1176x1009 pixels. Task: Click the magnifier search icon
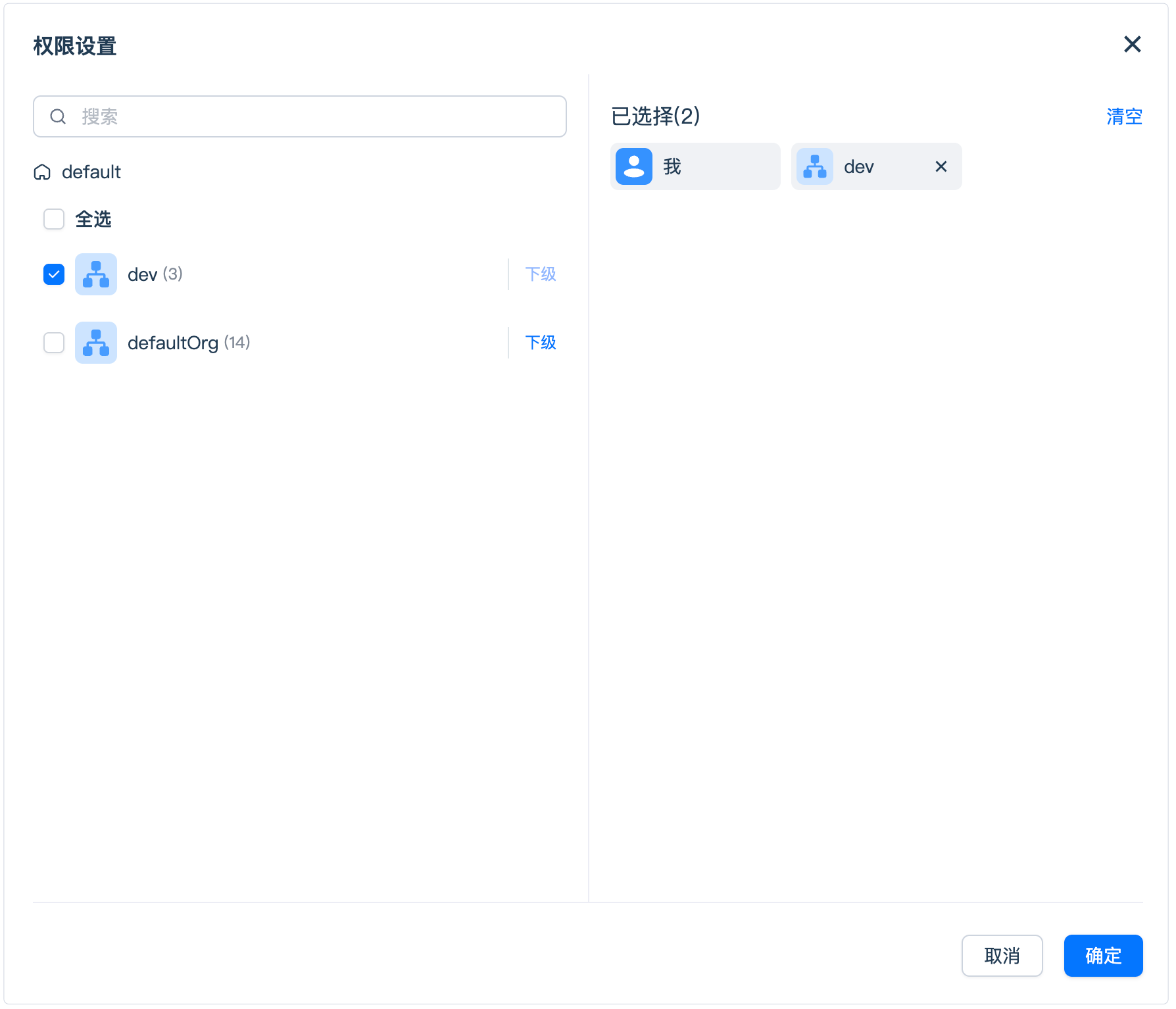tap(58, 116)
